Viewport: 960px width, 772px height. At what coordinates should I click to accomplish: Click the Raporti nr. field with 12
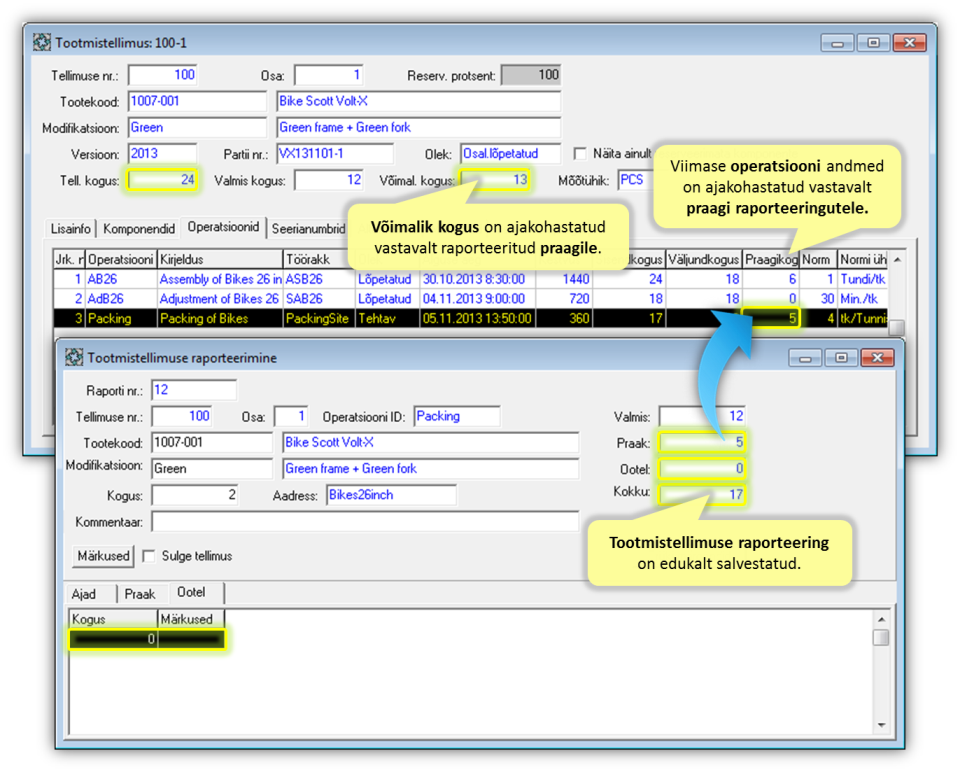pyautogui.click(x=193, y=390)
